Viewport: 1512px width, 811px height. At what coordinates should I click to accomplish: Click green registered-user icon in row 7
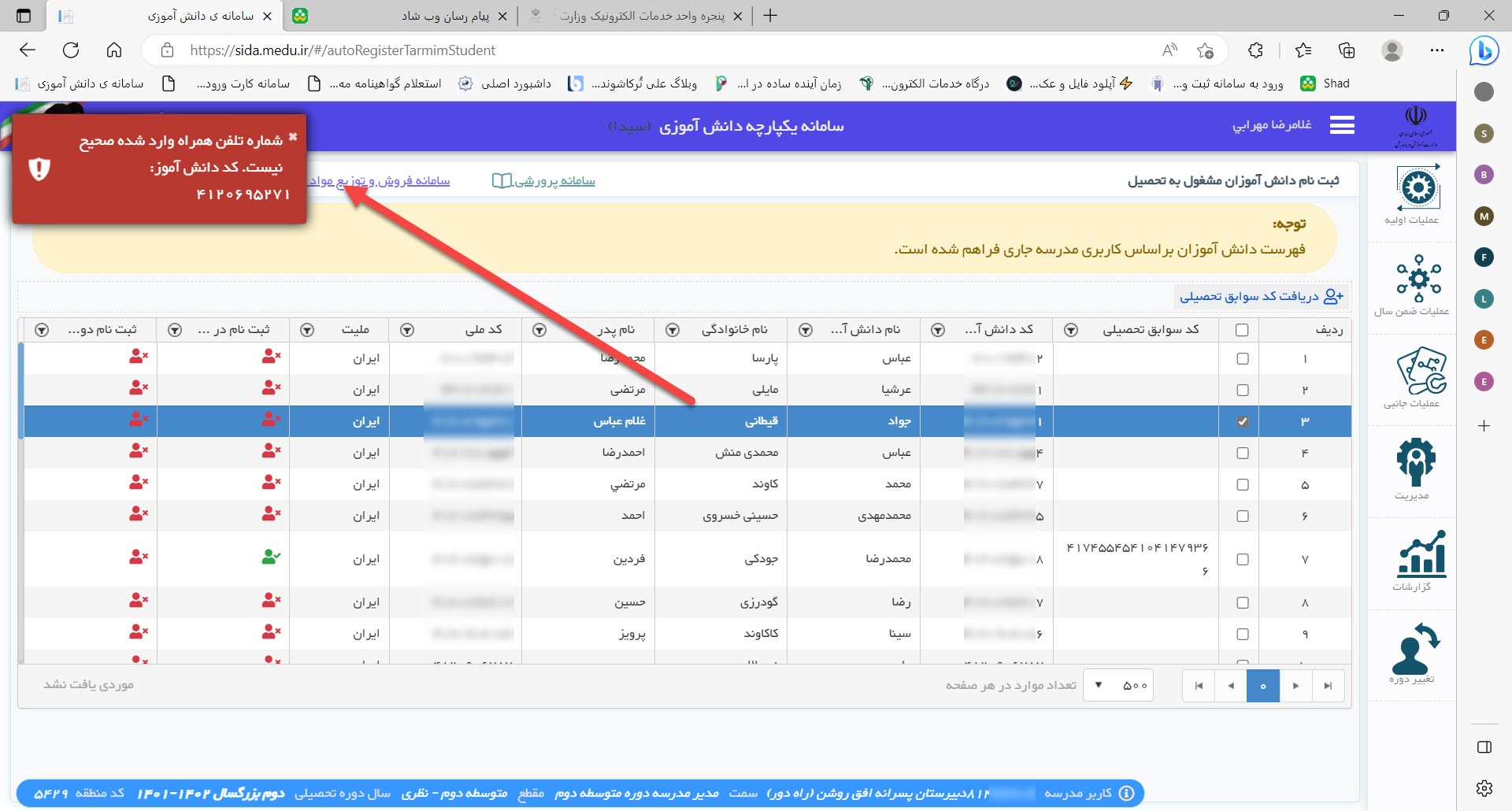[271, 557]
